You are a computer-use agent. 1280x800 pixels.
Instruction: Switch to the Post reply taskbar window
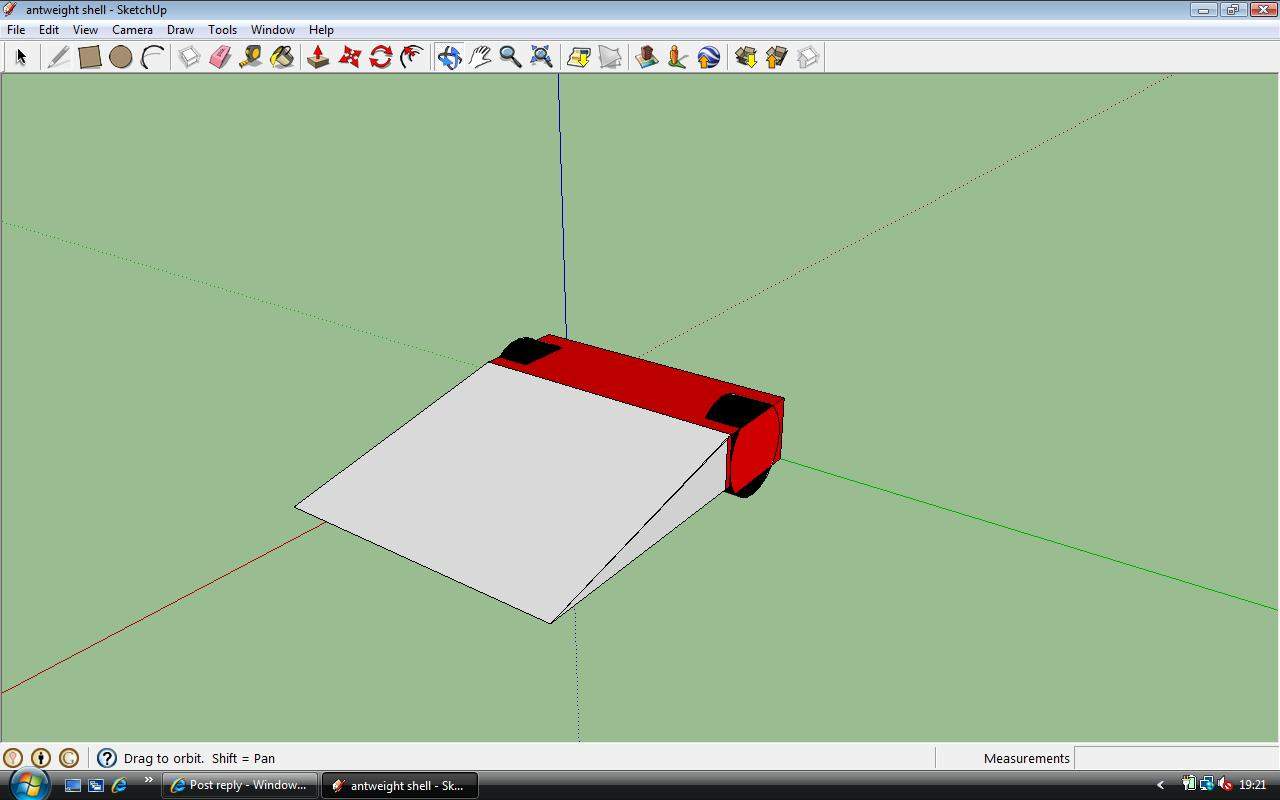pyautogui.click(x=240, y=785)
